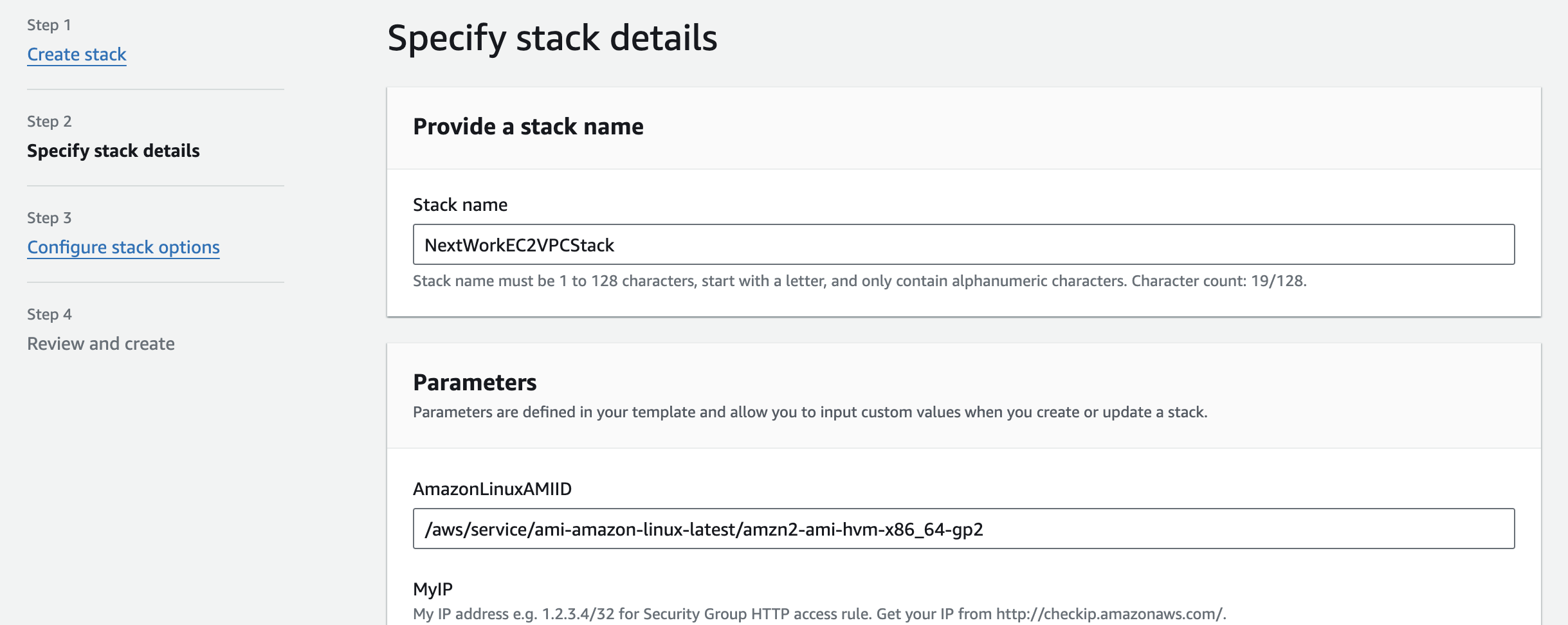Click the Step 3 label in sidebar
The width and height of the screenshot is (1568, 625).
tap(49, 218)
